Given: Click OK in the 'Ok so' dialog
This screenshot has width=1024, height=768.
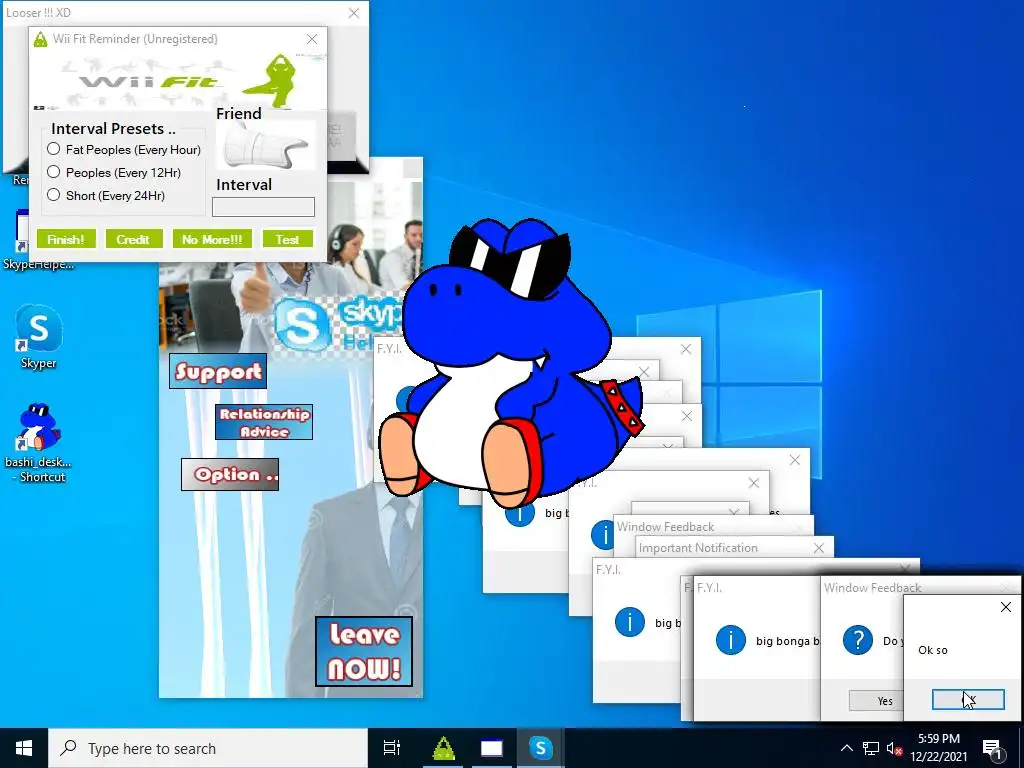Looking at the screenshot, I should point(968,699).
